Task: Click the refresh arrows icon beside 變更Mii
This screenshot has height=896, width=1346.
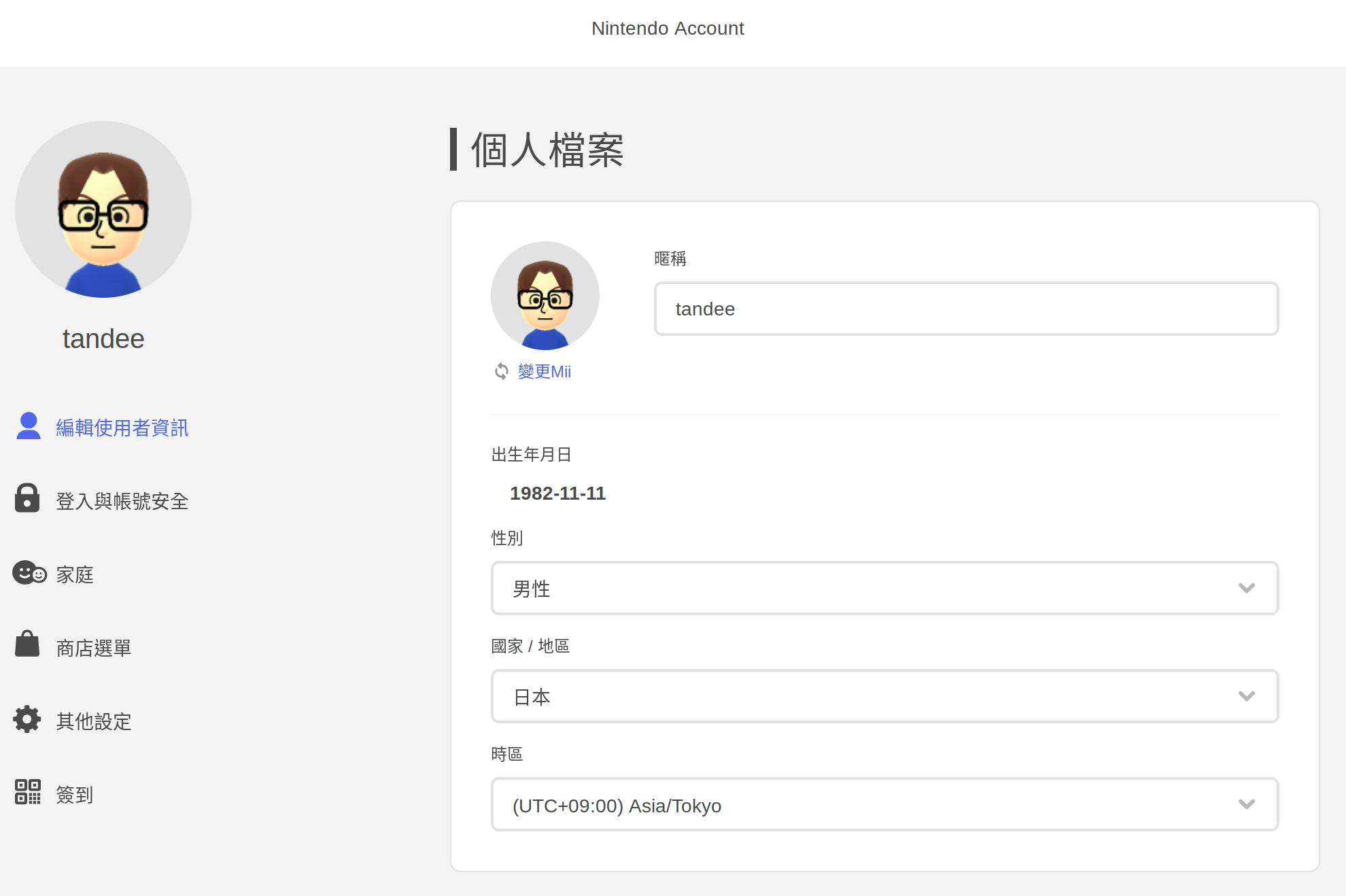Action: point(502,371)
